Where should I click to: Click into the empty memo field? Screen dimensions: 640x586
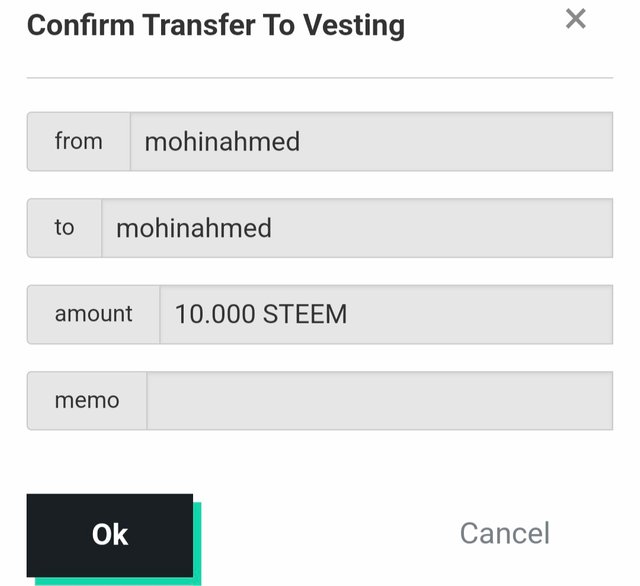[380, 400]
